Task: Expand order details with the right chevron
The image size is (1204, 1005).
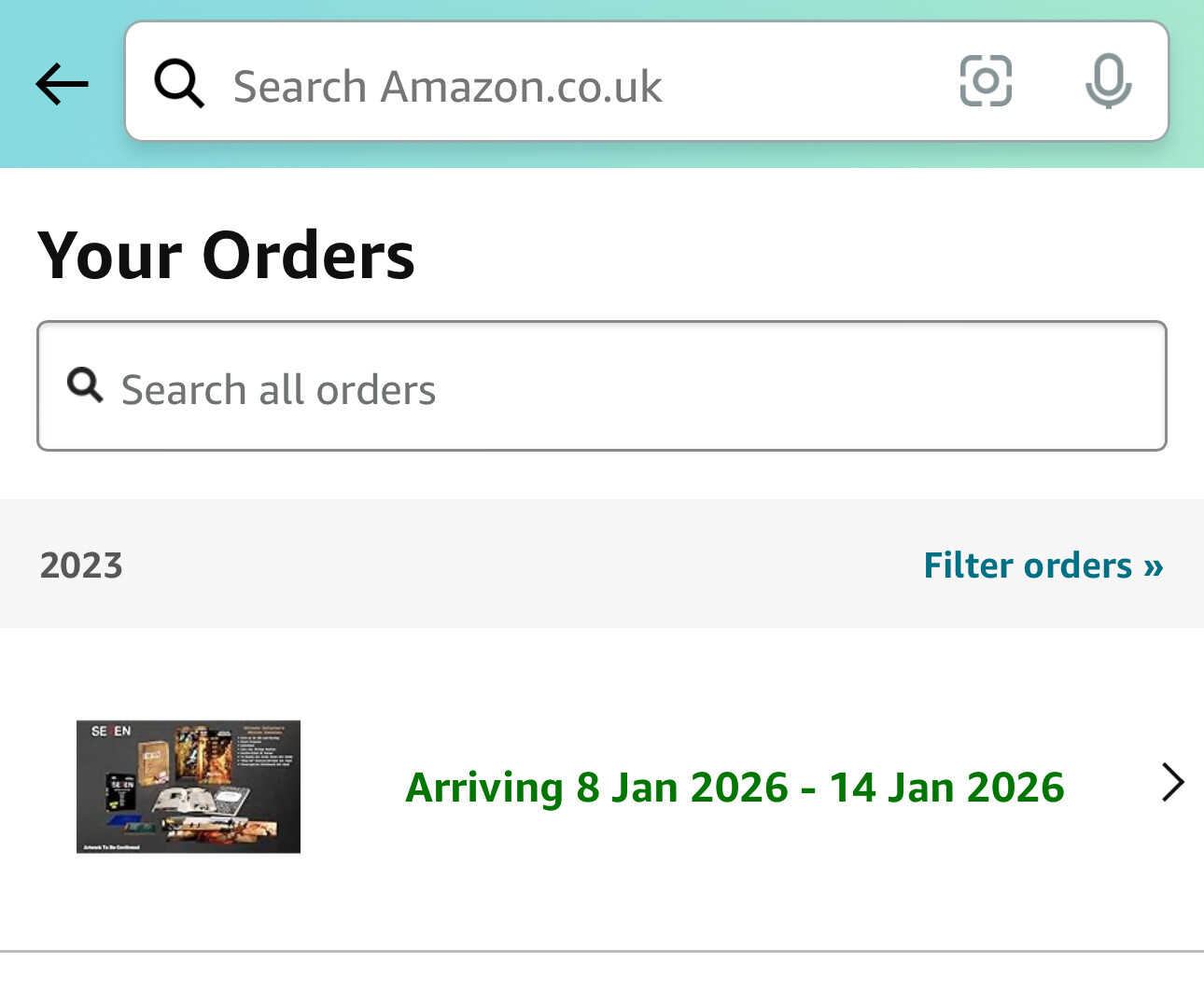Action: [1172, 782]
